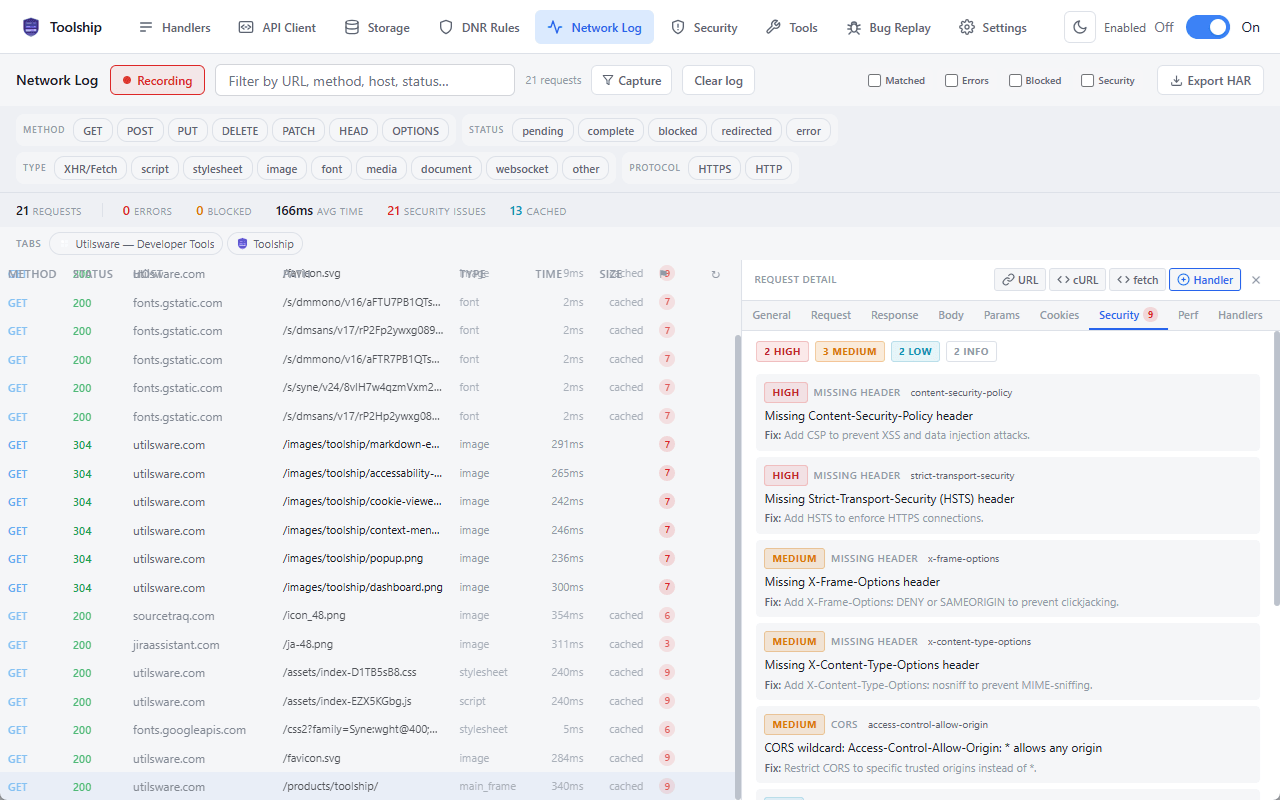
Task: Select the jiraassistant.com /ja-48.png request
Action: (368, 645)
